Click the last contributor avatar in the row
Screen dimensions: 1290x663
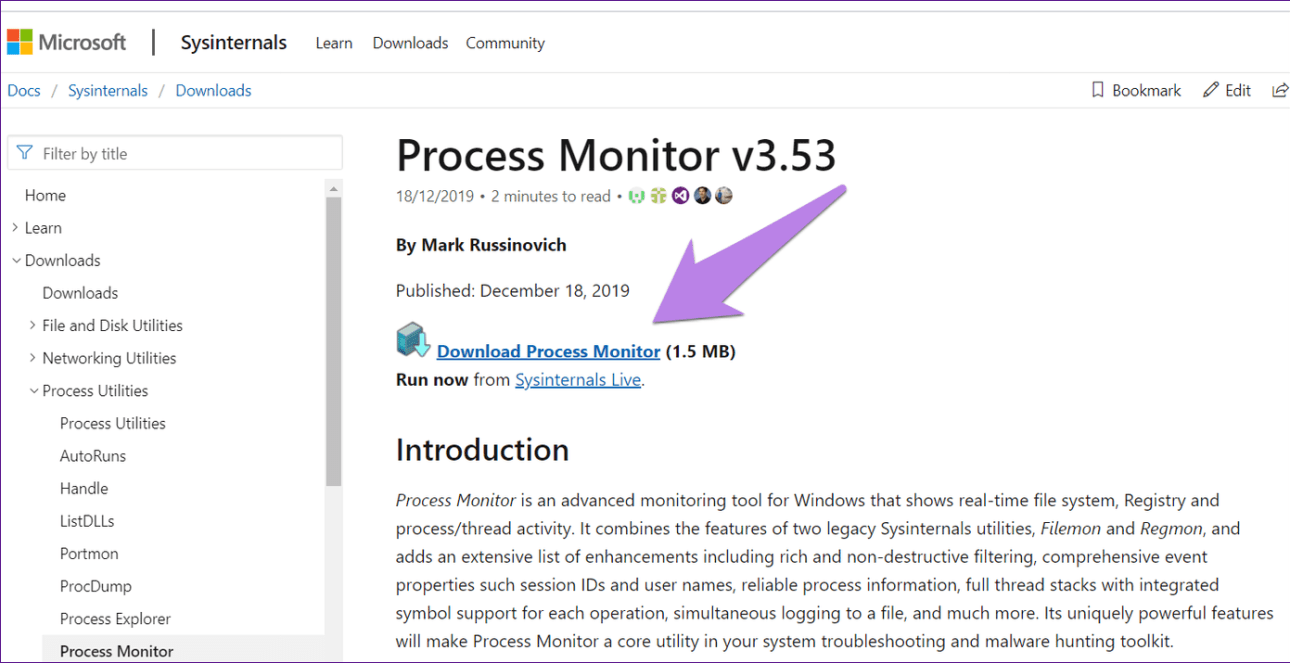724,196
